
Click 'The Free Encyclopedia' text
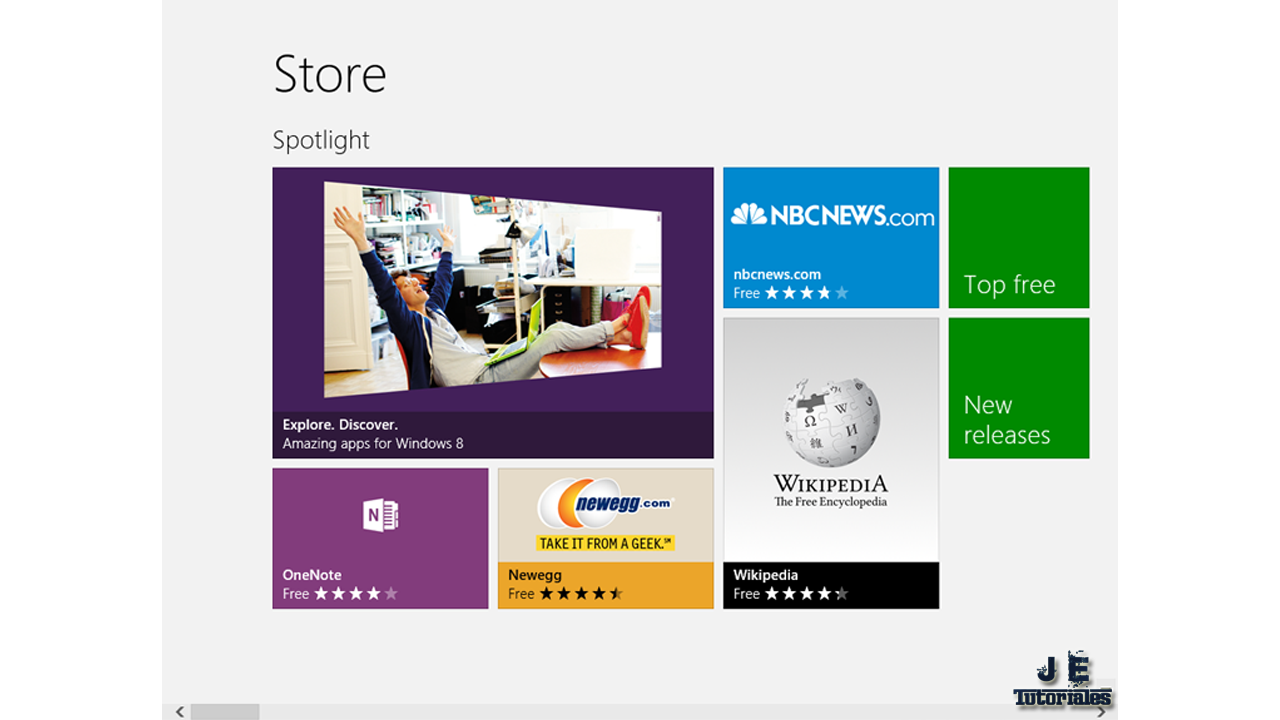(x=831, y=502)
